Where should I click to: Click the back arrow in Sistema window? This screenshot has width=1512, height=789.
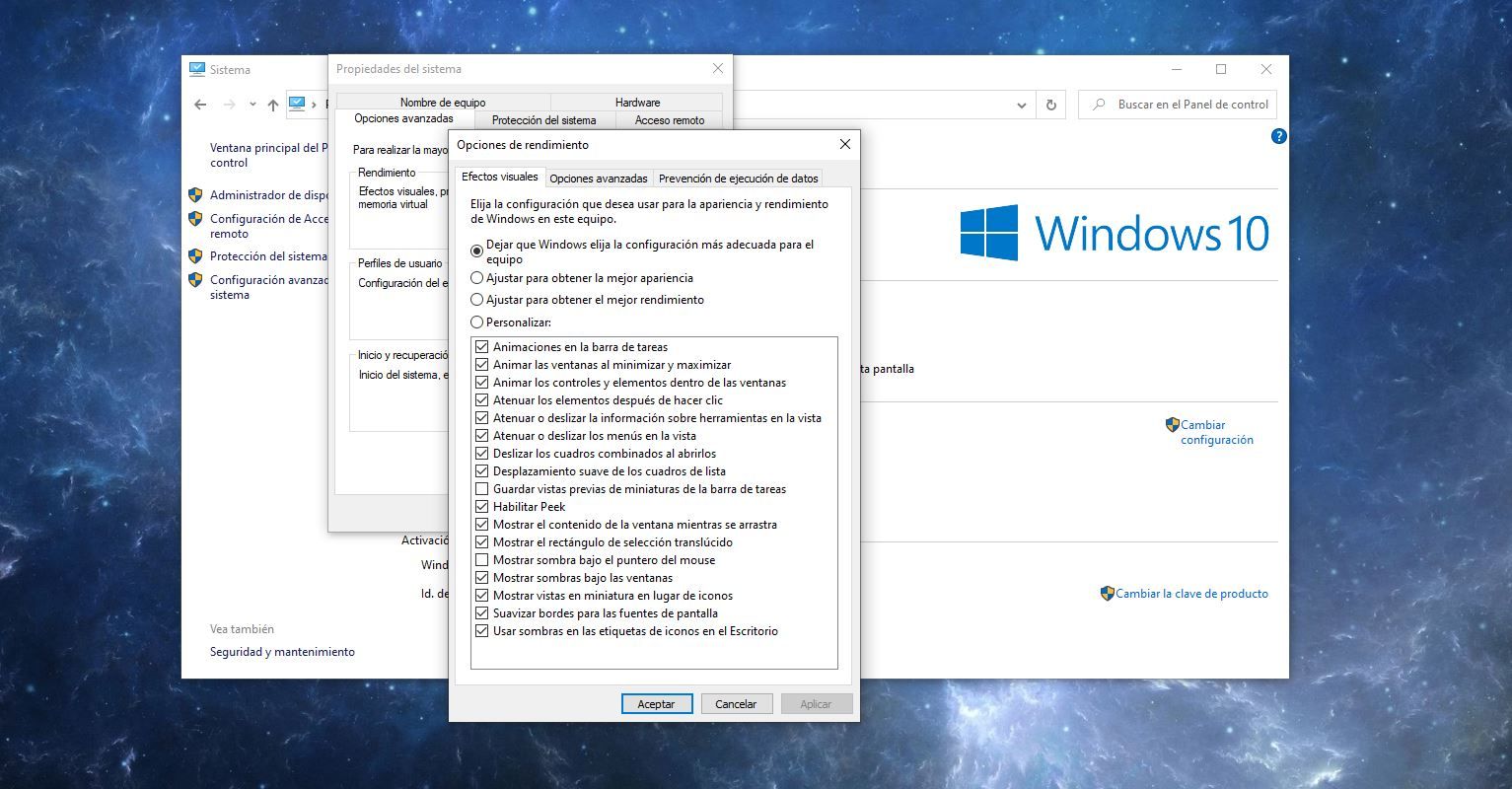[x=201, y=105]
